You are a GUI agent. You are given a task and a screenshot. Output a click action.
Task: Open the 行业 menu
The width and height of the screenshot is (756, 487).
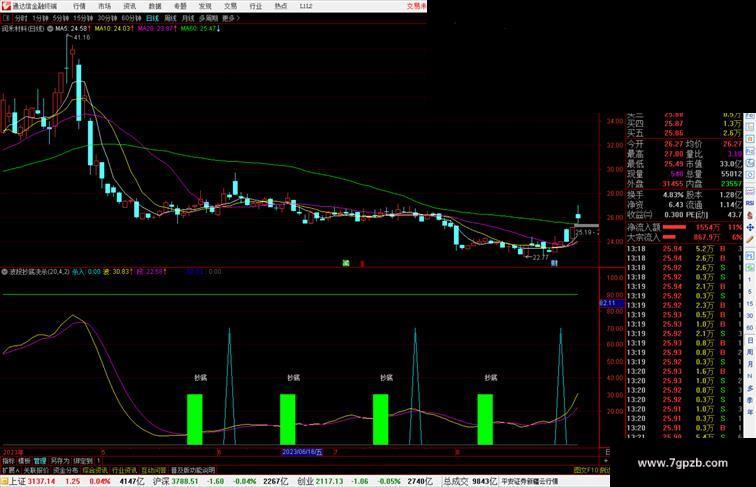(256, 6)
